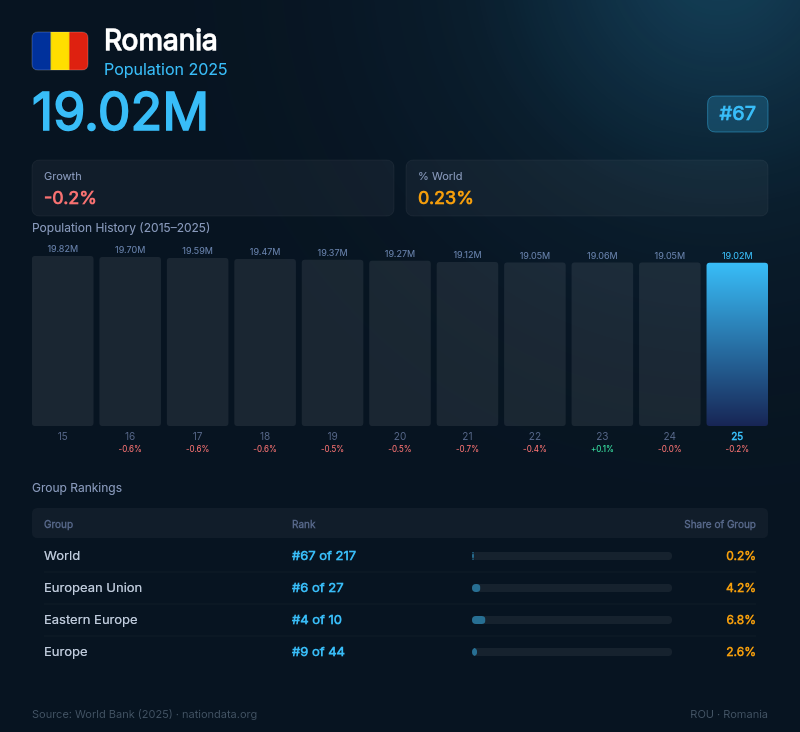Click the World share progress bar
This screenshot has height=732, width=800.
[571, 556]
